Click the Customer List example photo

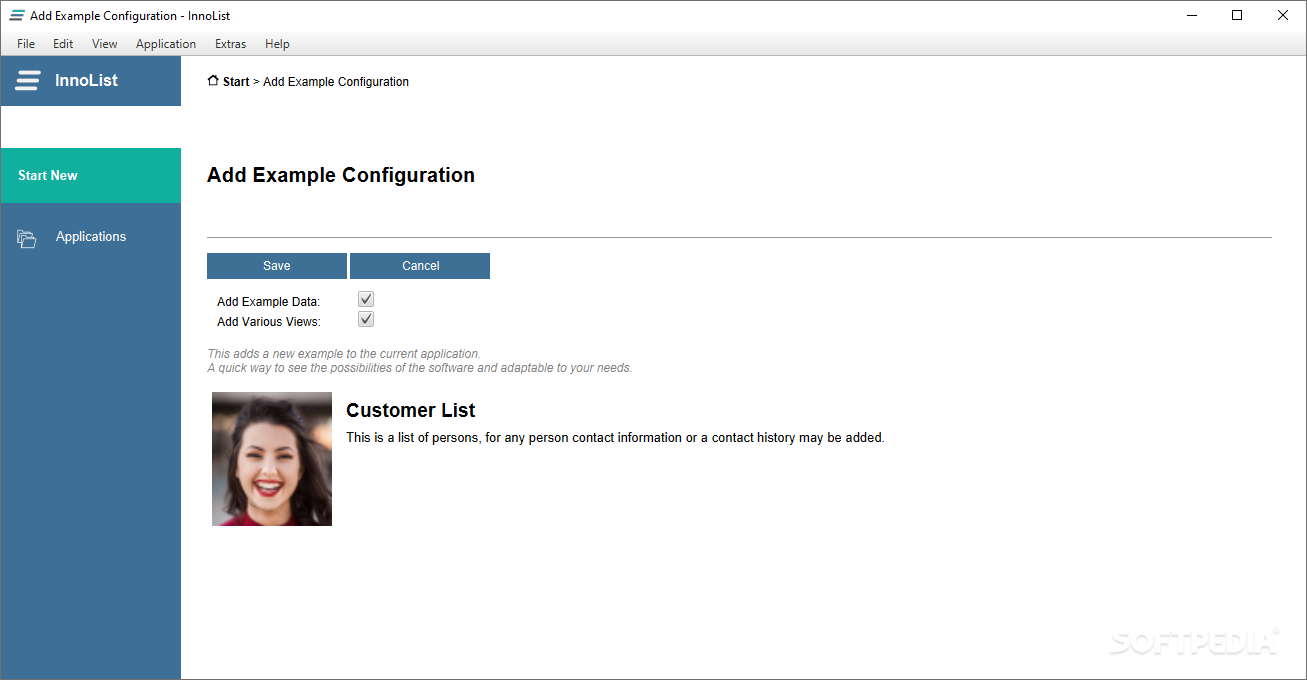tap(272, 459)
